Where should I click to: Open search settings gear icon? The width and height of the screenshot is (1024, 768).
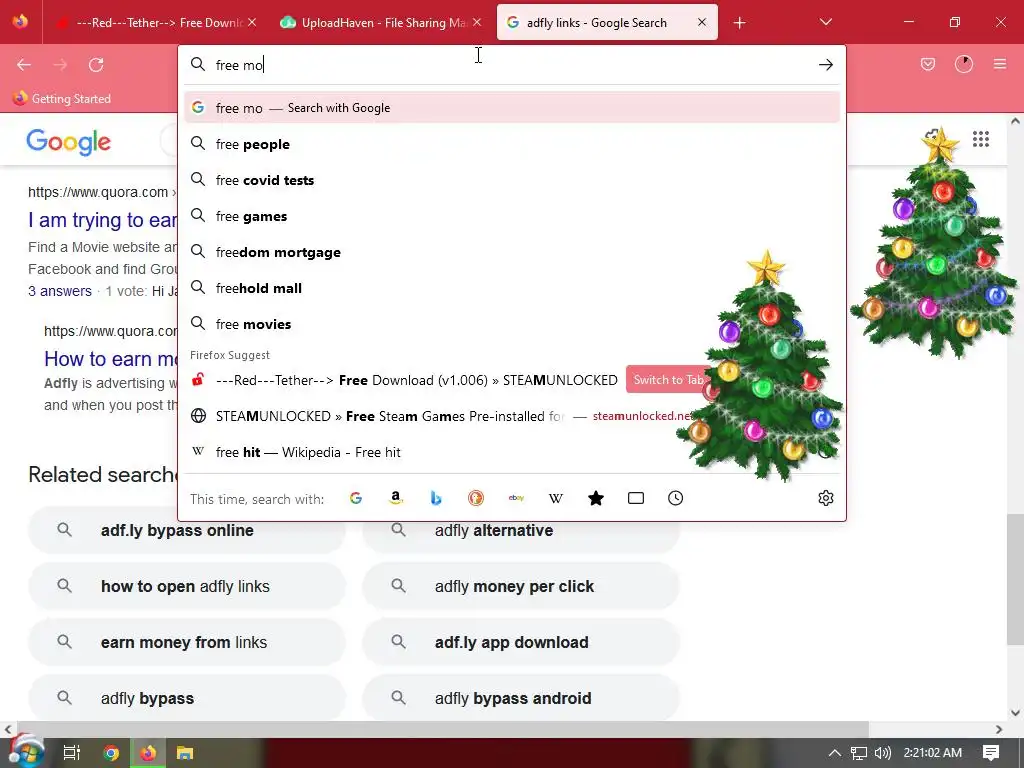pos(825,498)
